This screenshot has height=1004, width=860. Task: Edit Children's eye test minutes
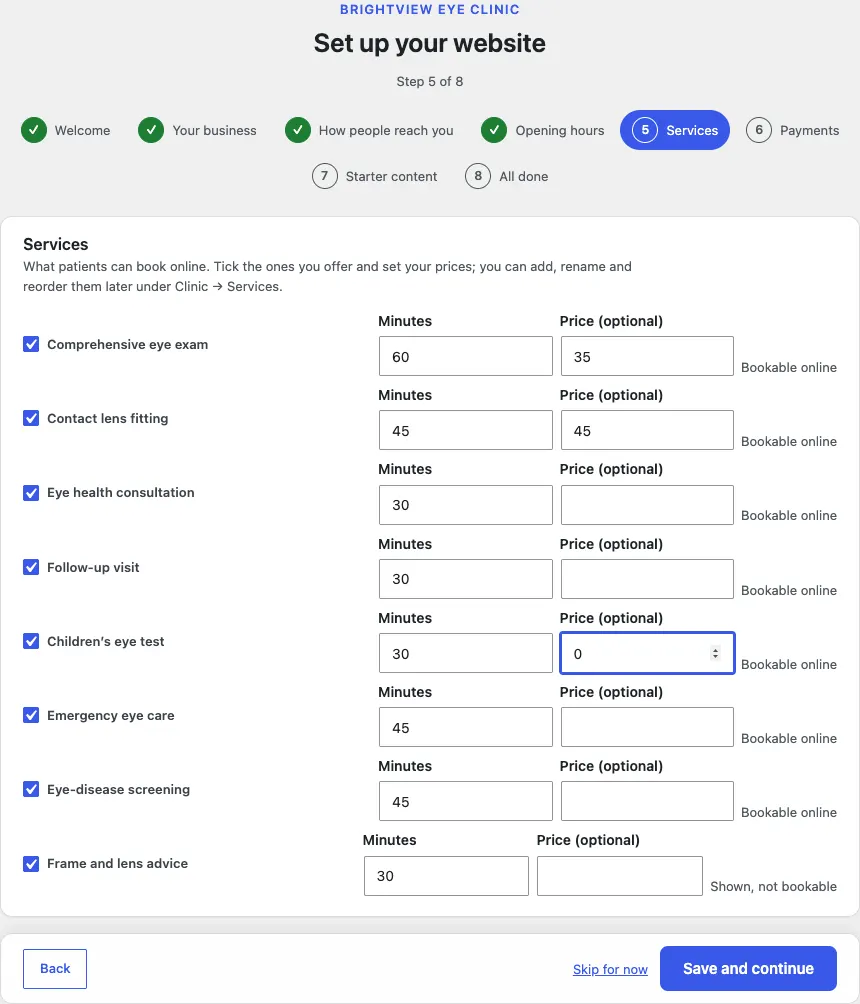(466, 653)
